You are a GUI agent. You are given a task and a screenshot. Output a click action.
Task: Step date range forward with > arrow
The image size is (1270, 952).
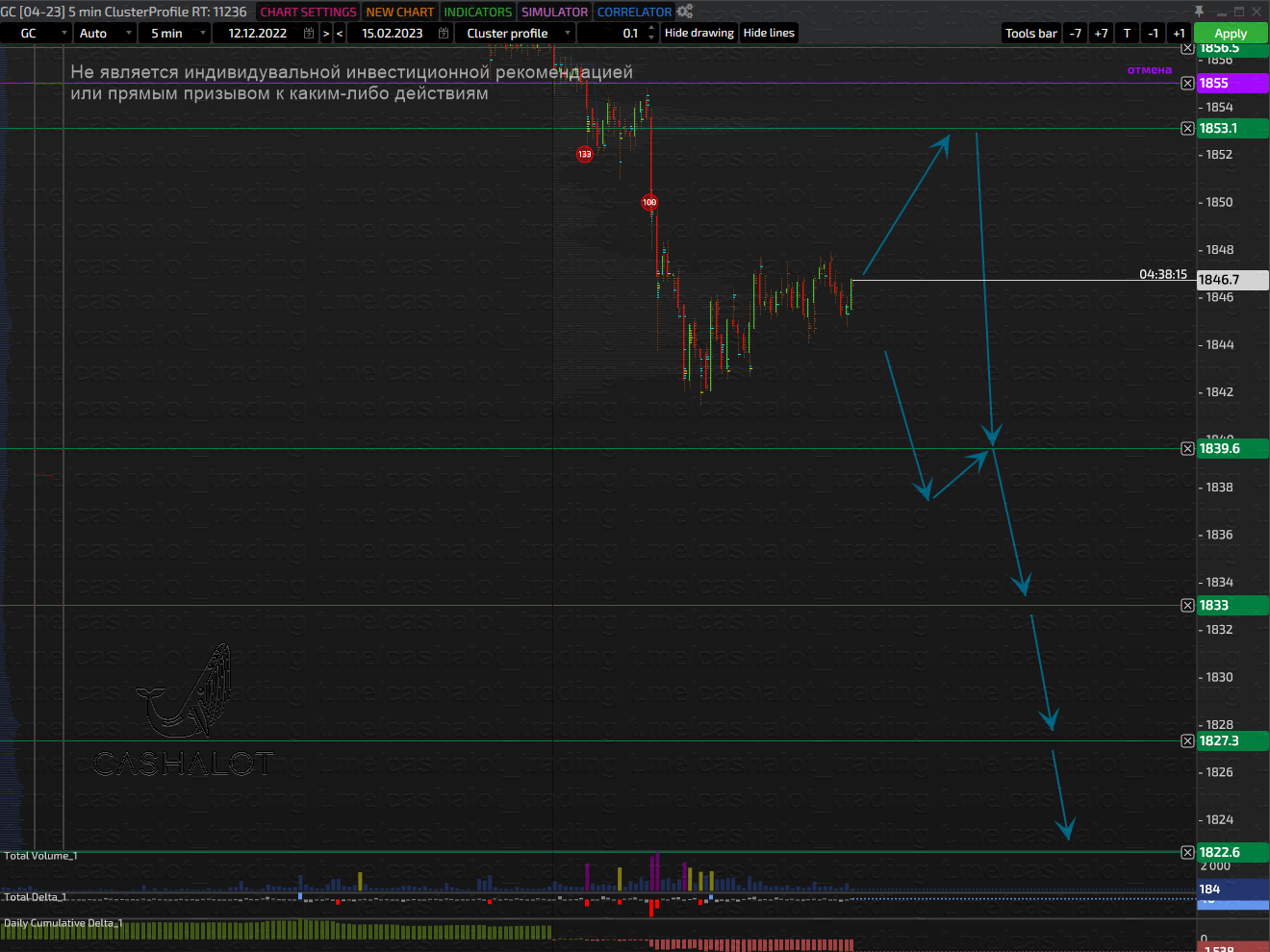tap(326, 33)
